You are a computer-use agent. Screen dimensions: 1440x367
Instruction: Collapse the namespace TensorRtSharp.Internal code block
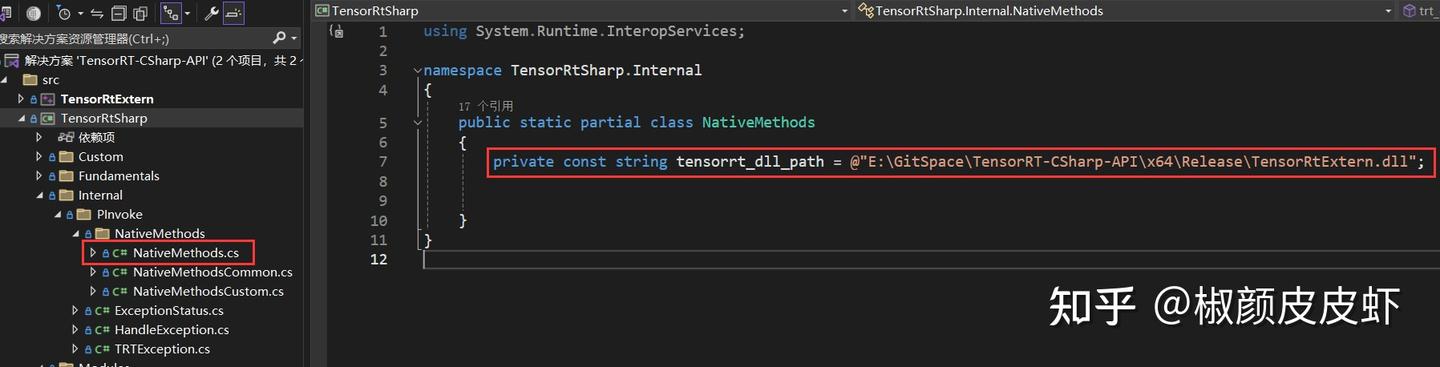tap(417, 71)
